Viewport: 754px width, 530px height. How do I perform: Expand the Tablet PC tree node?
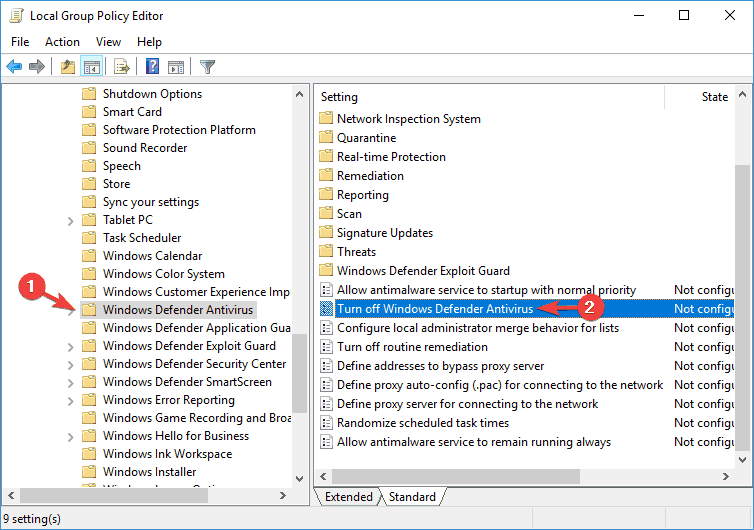pos(71,221)
